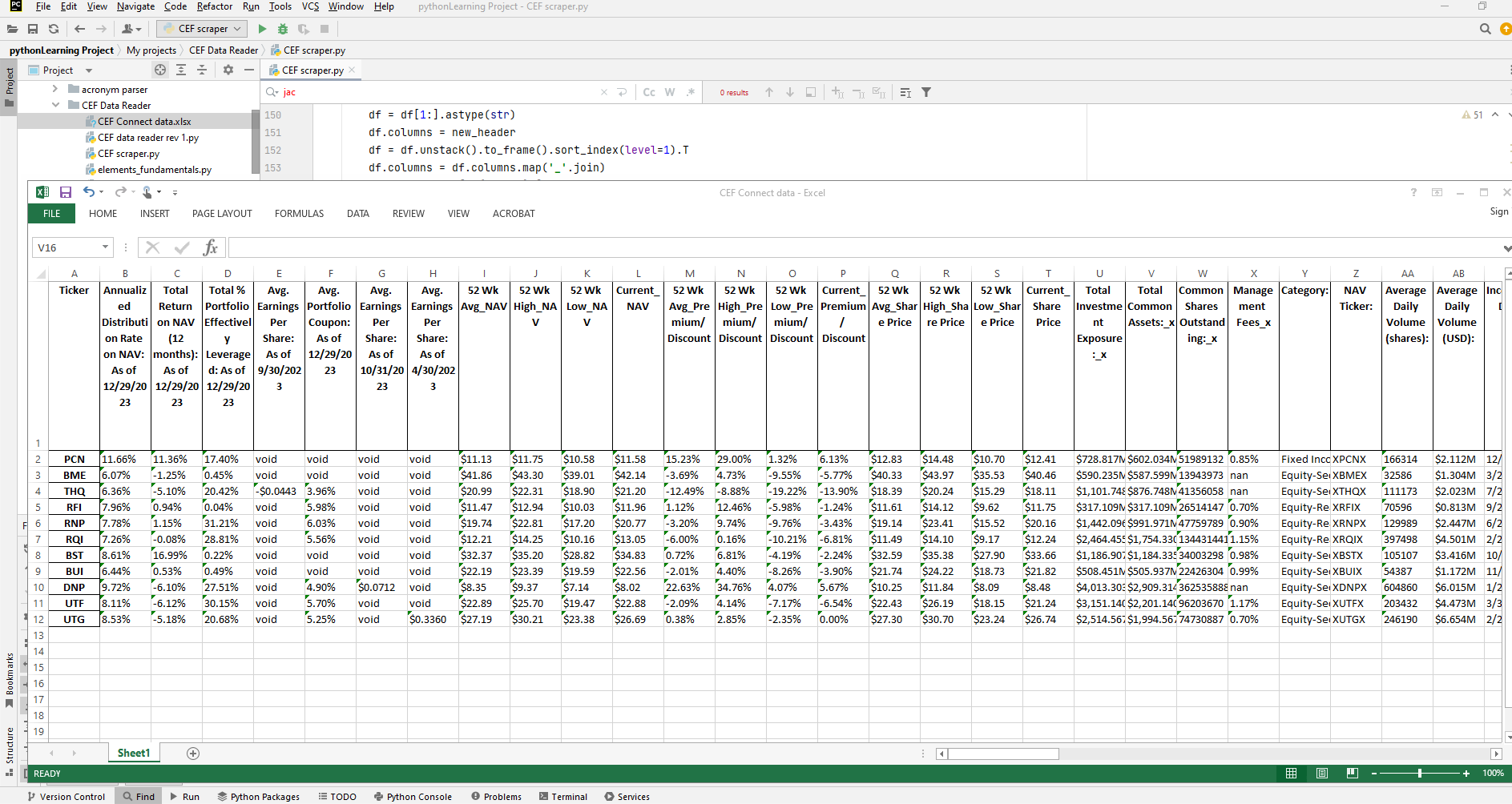The height and width of the screenshot is (804, 1512).
Task: Collapse the CEF Data Reader folder
Action: pyautogui.click(x=55, y=105)
